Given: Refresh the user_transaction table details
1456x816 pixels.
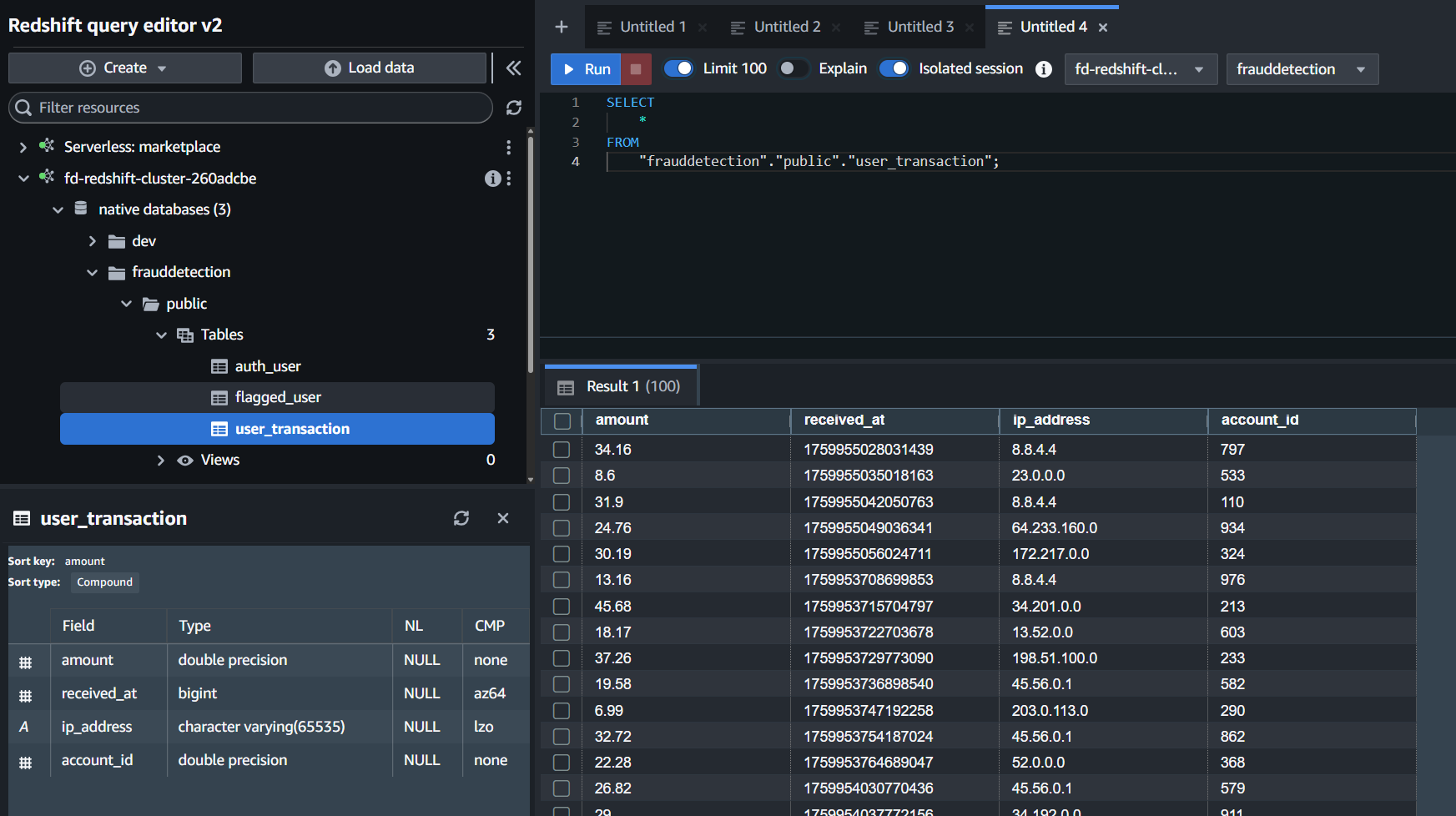Looking at the screenshot, I should pyautogui.click(x=461, y=518).
